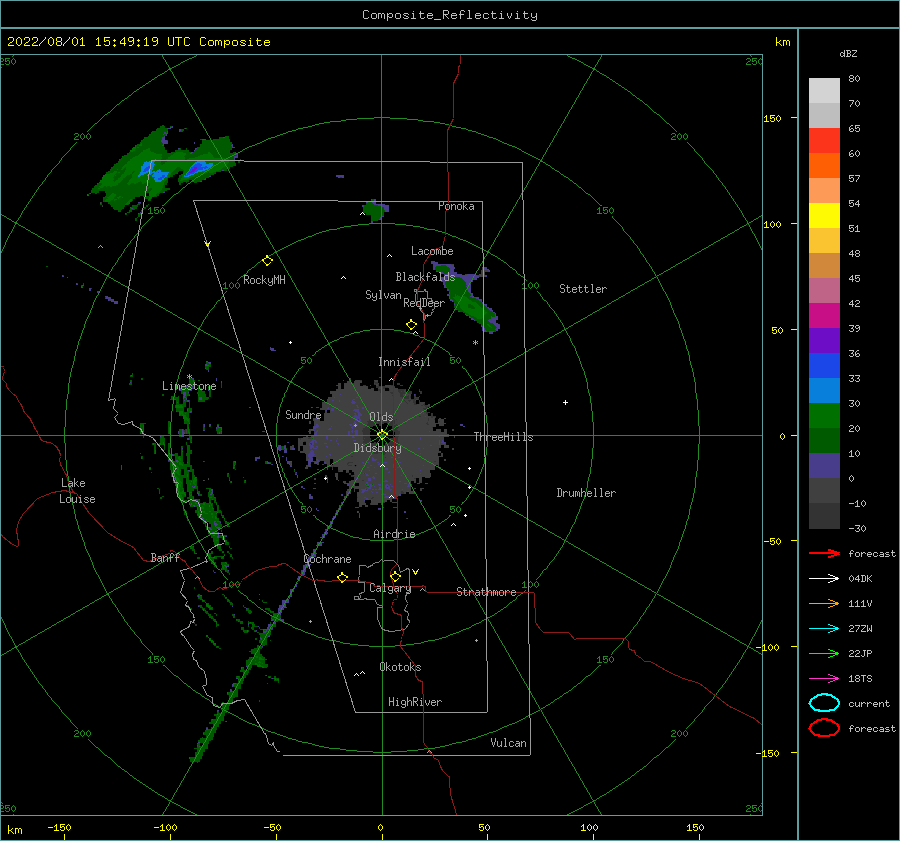Click the Drumheller label

coord(586,493)
